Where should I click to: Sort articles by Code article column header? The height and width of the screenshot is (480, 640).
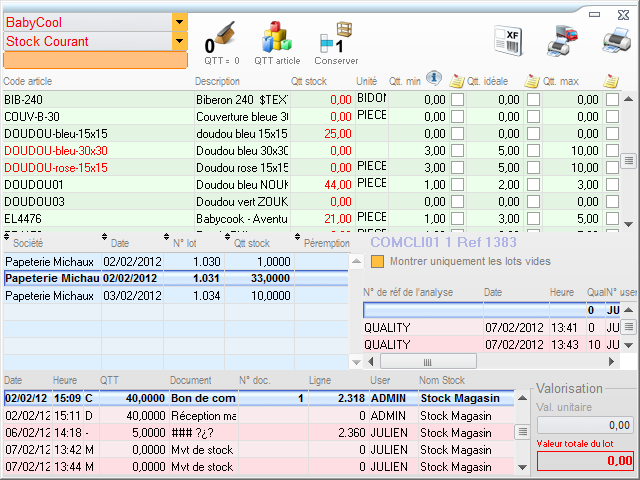28,81
